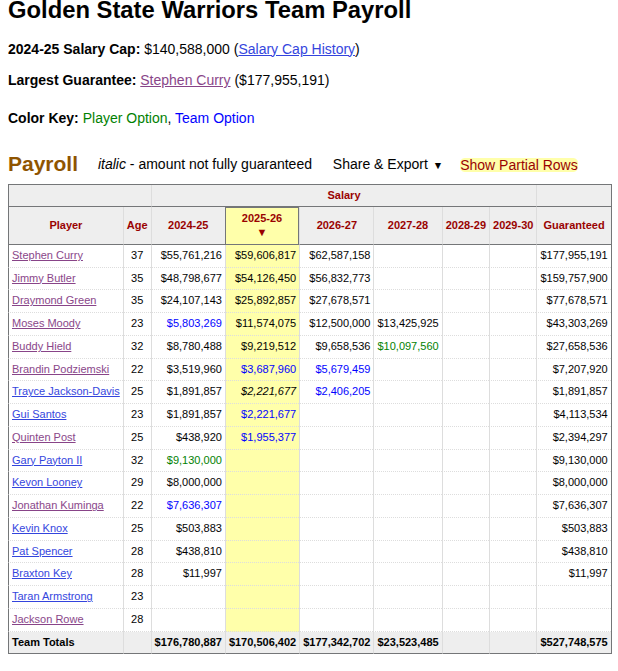The height and width of the screenshot is (671, 618).
Task: Click Gui Santos team option $2,221,677
Action: [x=268, y=414]
